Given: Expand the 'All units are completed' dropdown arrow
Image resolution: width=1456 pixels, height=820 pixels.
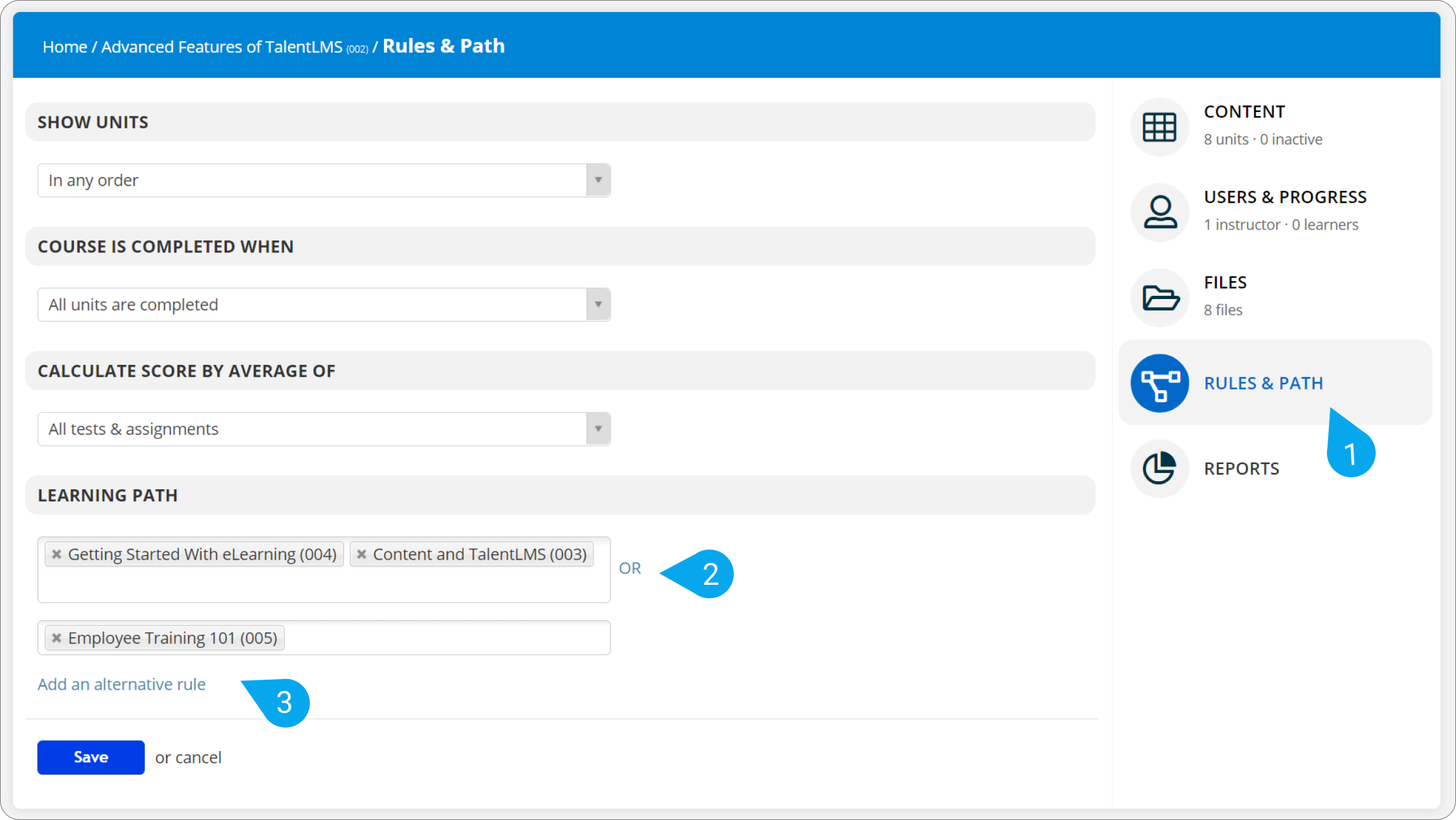Looking at the screenshot, I should [x=598, y=305].
